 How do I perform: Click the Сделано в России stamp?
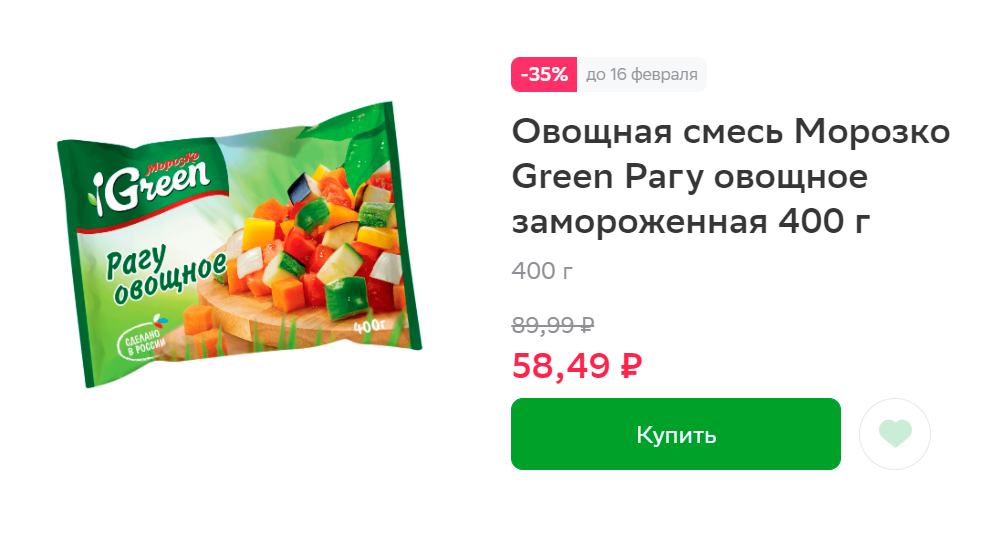click(x=143, y=341)
